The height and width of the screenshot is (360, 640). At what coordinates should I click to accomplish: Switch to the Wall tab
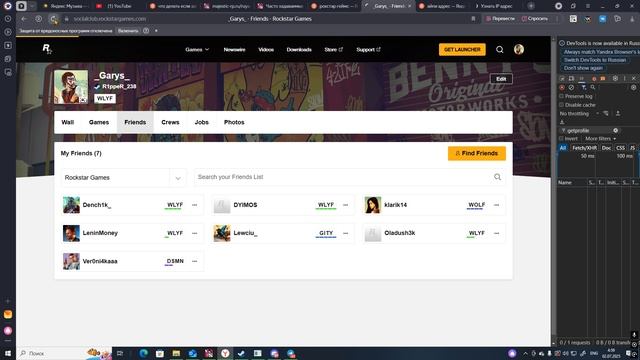point(68,122)
